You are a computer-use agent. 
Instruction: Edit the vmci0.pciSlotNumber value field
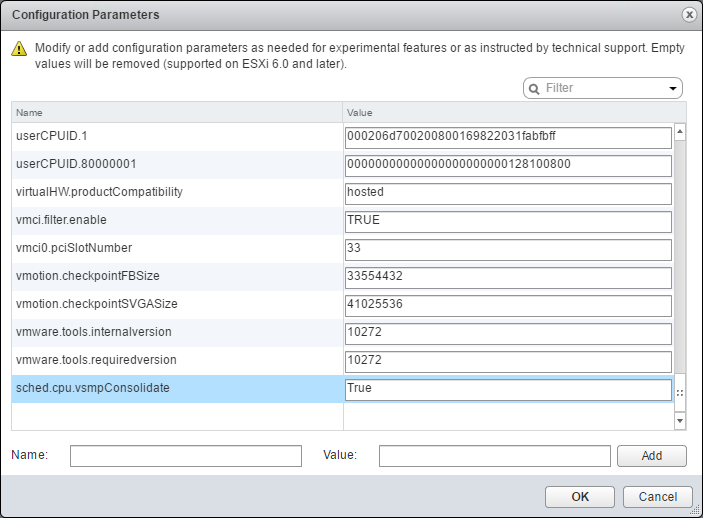(508, 250)
